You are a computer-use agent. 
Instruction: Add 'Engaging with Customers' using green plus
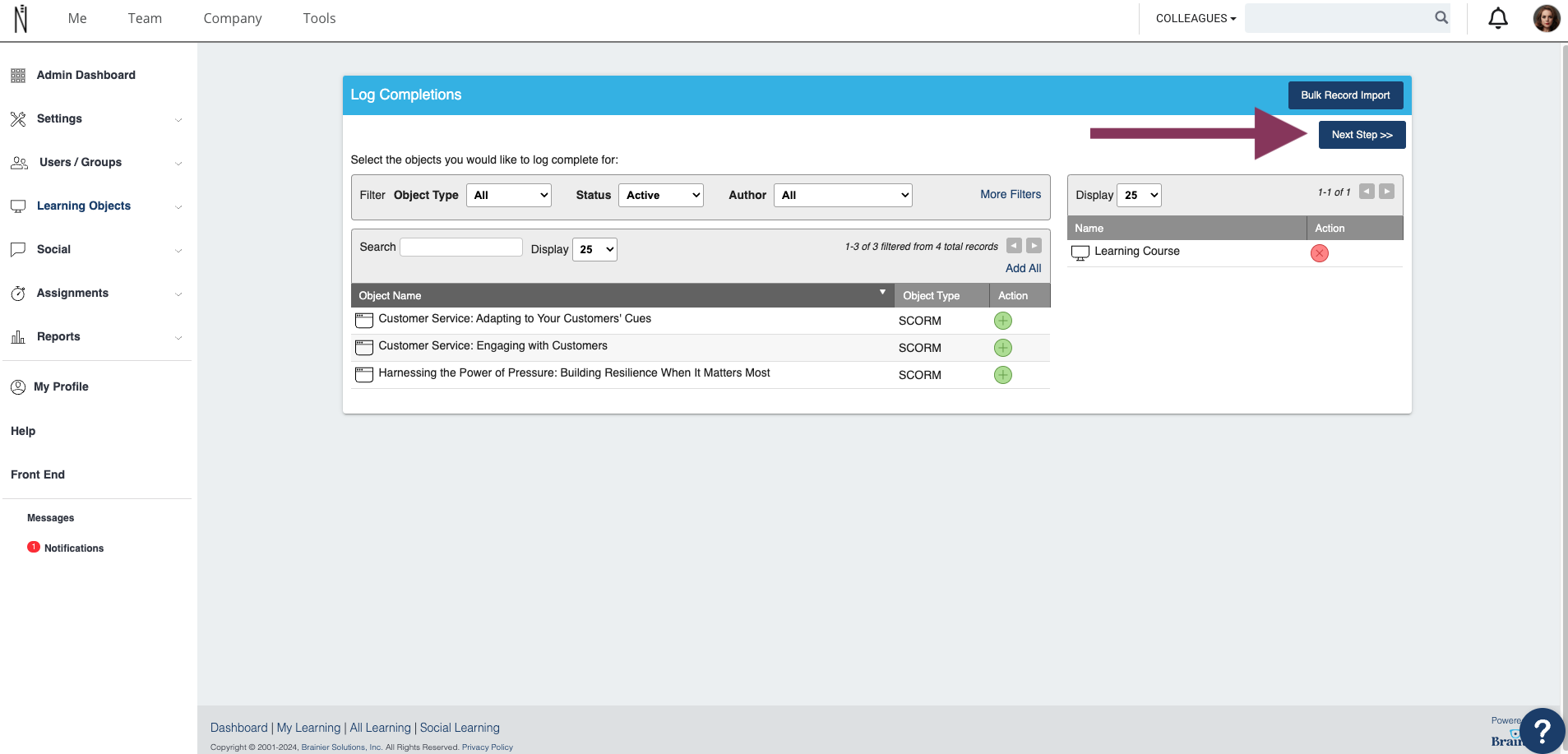click(1003, 348)
